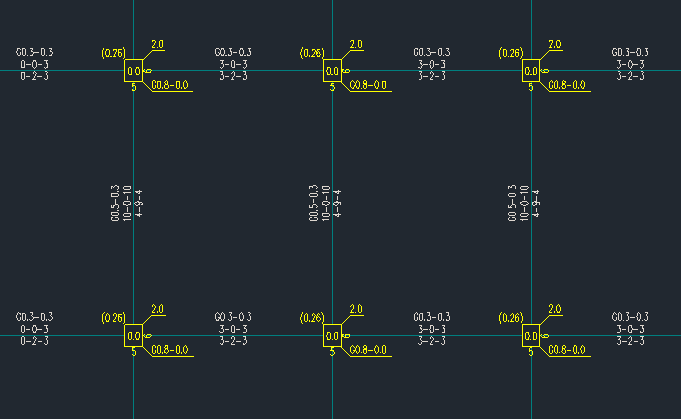Select the 5 below the lower-left column box
The image size is (681, 419).
pos(134,352)
